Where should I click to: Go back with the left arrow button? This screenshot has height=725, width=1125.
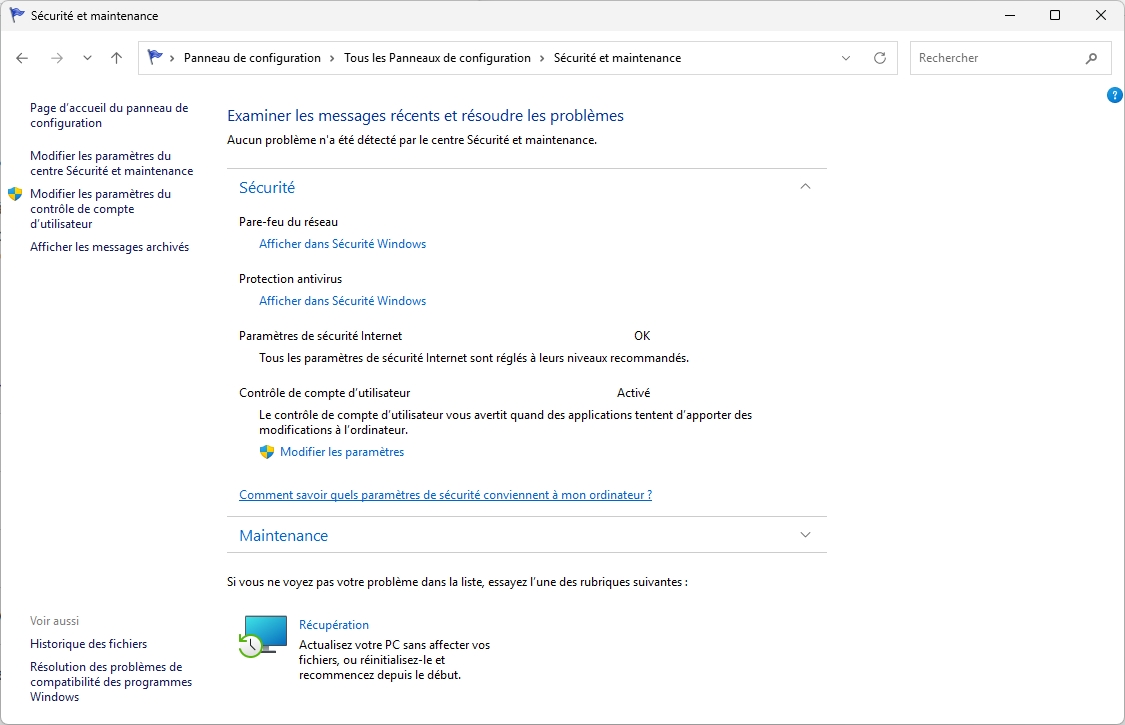tap(22, 58)
